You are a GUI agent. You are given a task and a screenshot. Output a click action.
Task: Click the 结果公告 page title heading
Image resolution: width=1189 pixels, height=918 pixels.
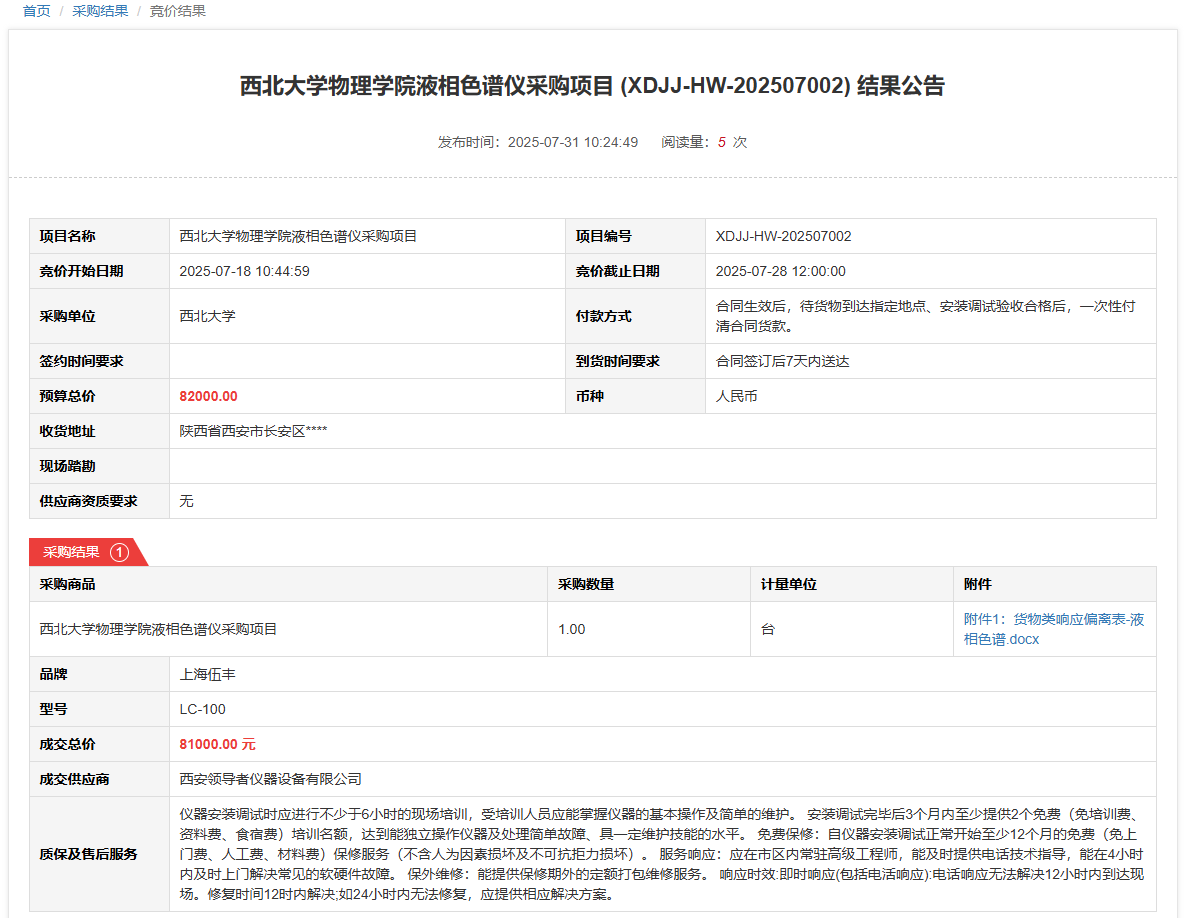point(592,86)
